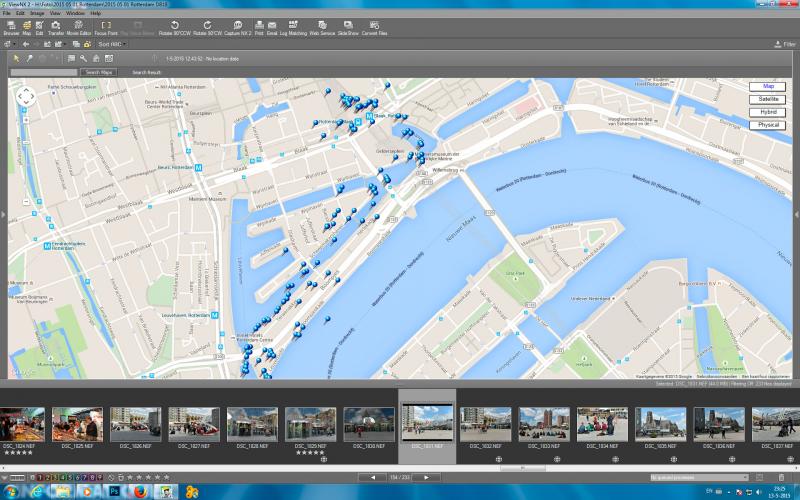Viewport: 800px width, 500px height.
Task: Open the Window menu
Action: 76,13
